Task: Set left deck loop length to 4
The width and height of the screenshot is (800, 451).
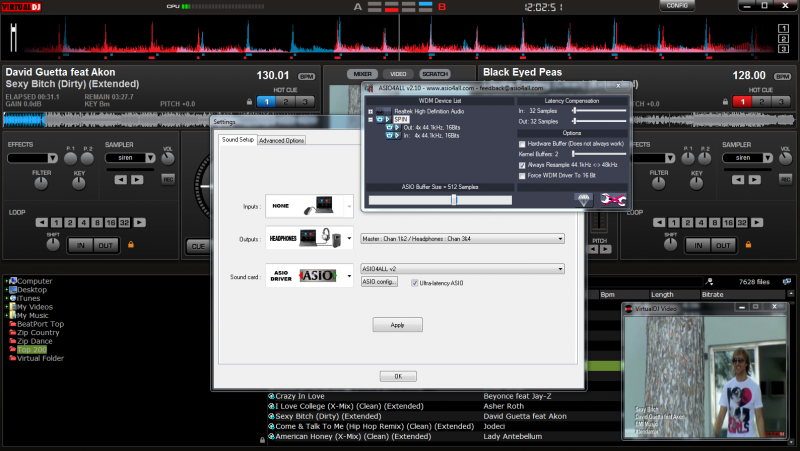Action: [x=83, y=222]
